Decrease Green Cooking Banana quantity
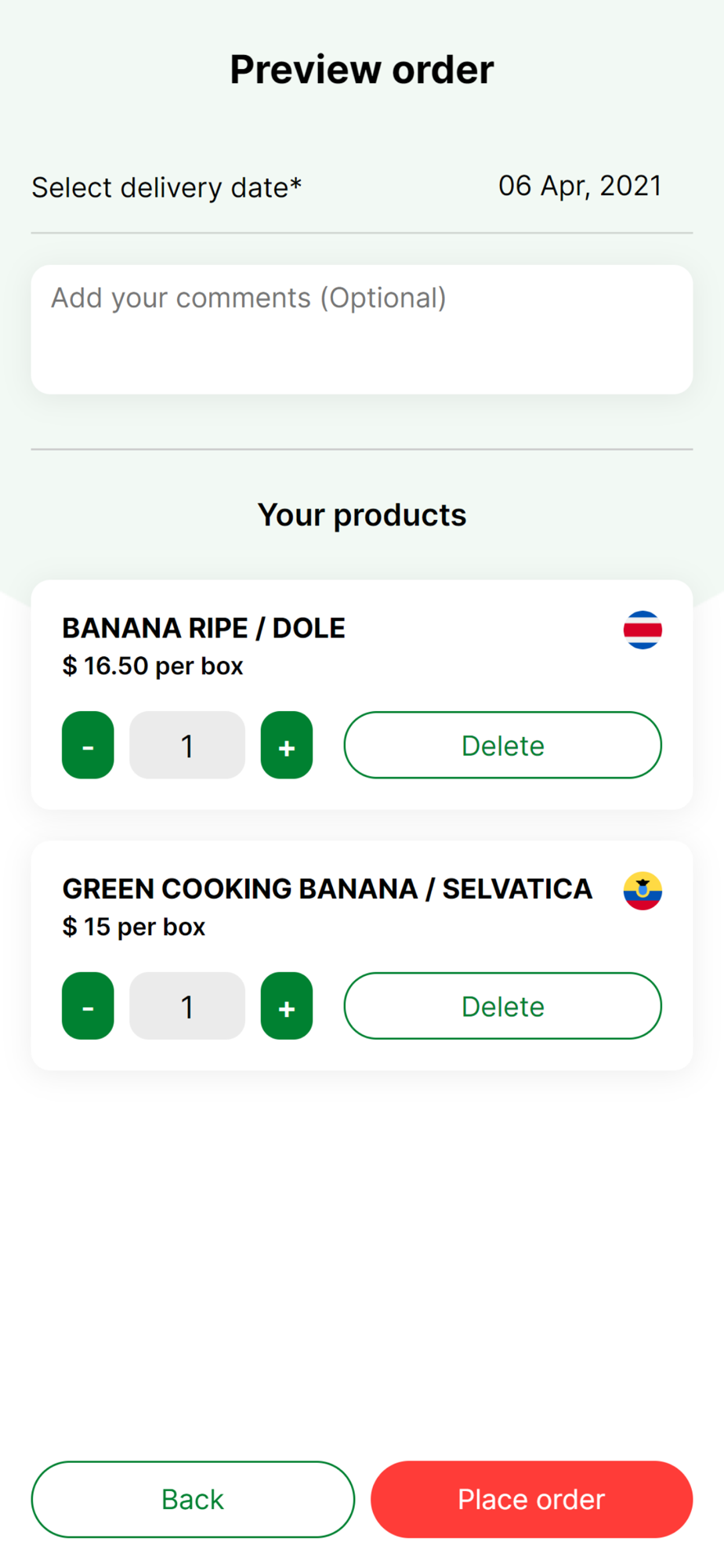Viewport: 724px width, 1568px height. (88, 1006)
